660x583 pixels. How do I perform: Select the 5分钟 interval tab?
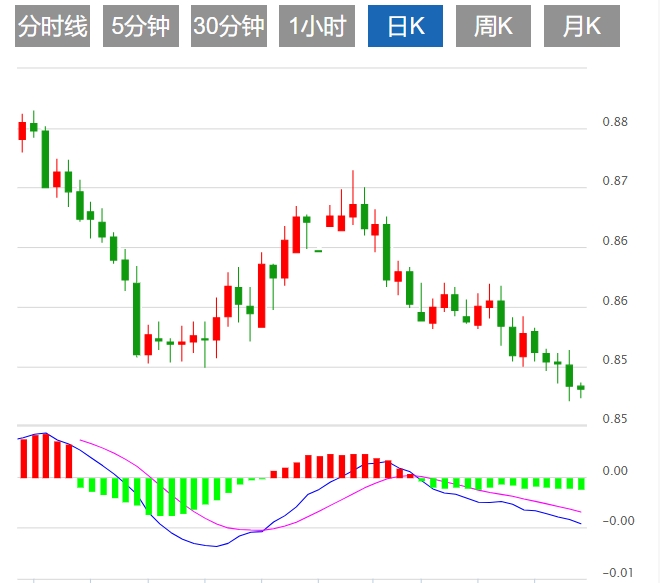[x=141, y=26]
